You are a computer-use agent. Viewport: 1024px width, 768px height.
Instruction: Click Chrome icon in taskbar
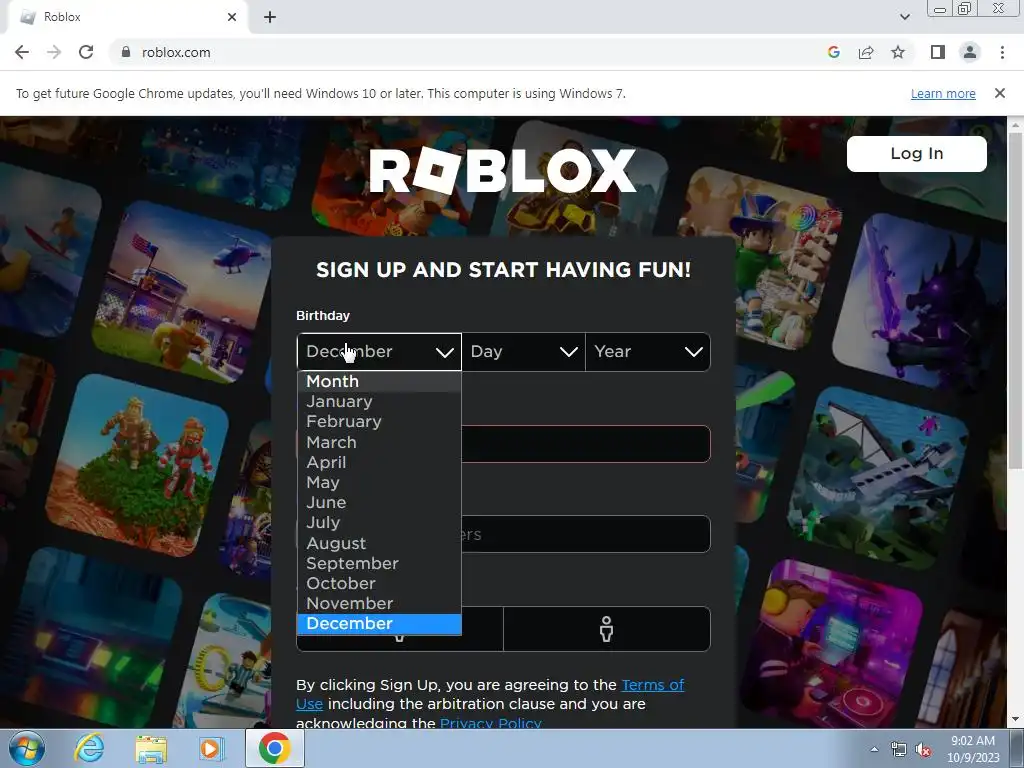[x=274, y=749]
